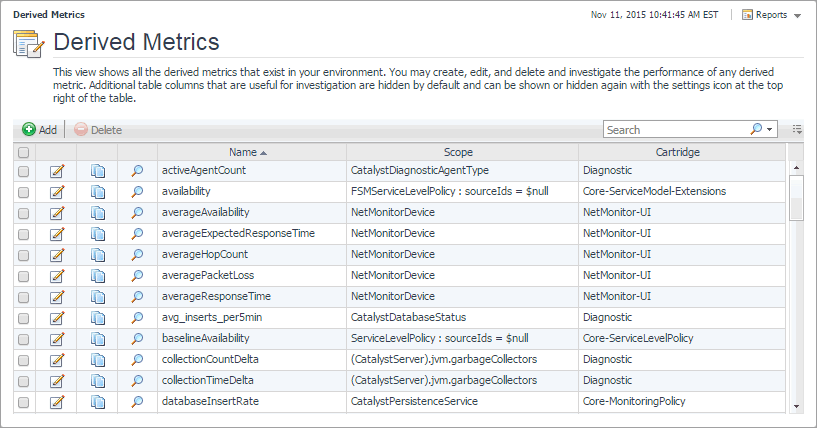The width and height of the screenshot is (817, 428).
Task: Click the Scope column header
Action: [x=459, y=152]
